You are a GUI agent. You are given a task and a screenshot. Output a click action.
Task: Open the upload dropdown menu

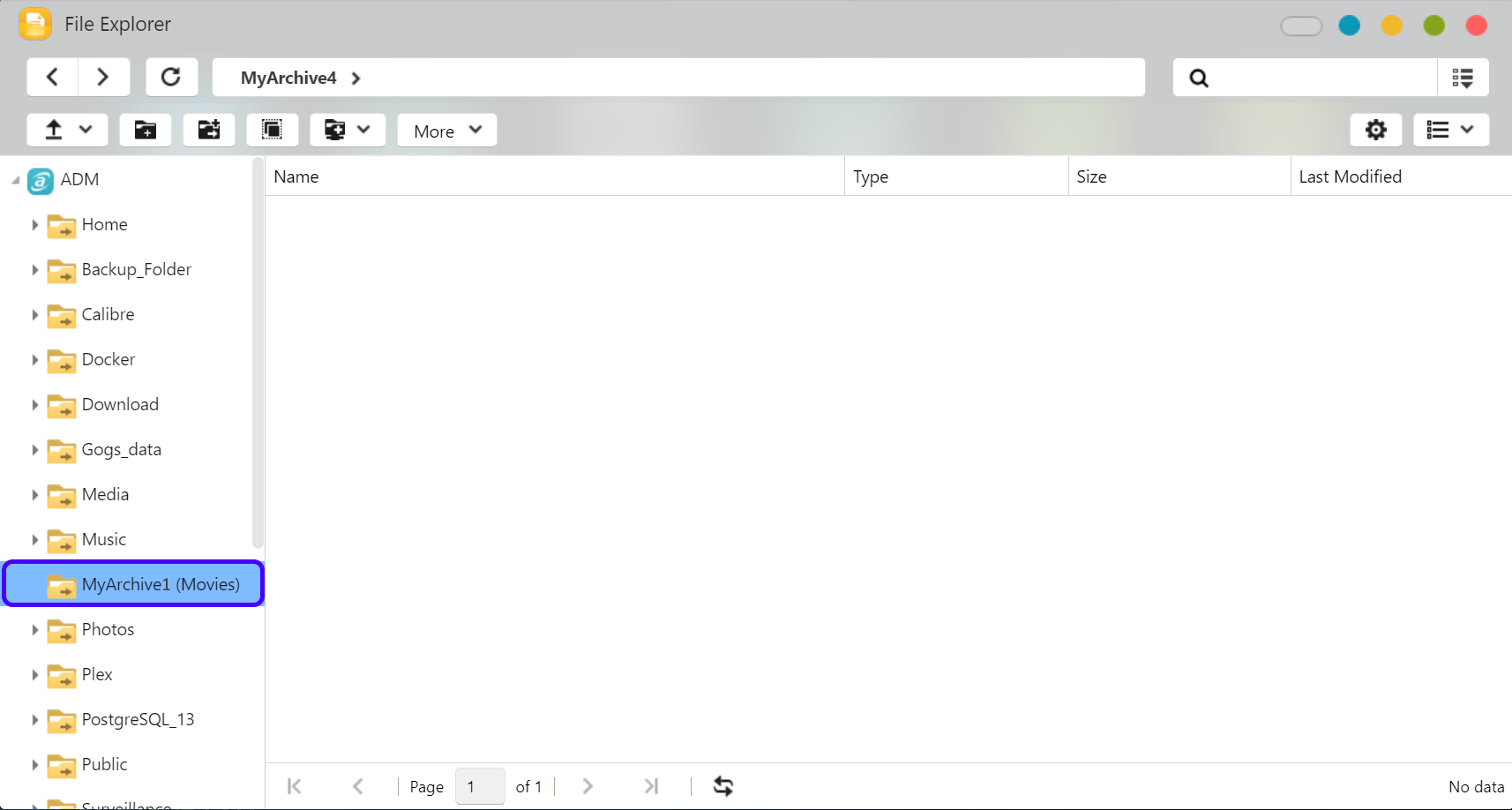click(68, 131)
